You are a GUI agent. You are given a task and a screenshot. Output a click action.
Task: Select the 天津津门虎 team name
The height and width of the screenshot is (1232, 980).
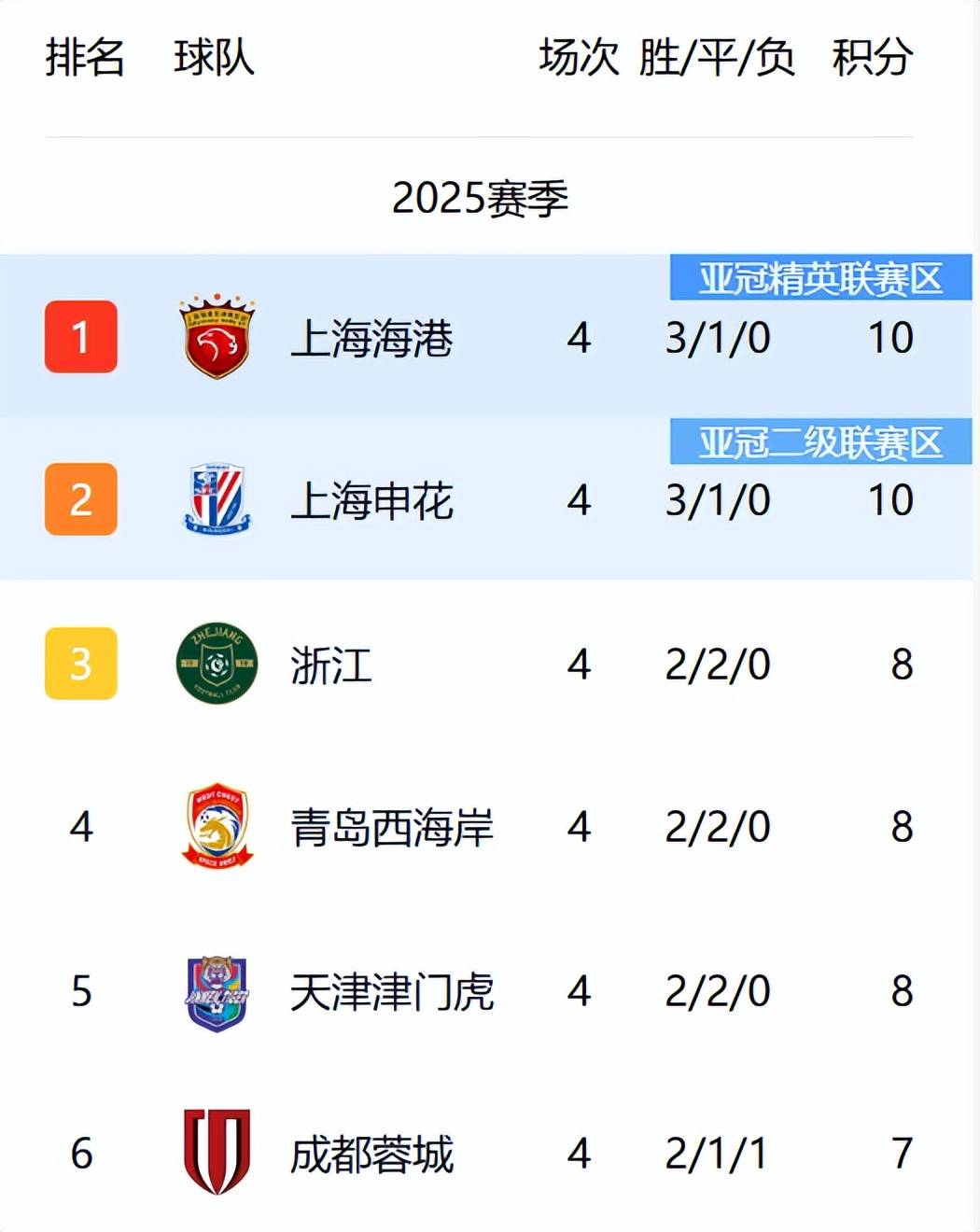tap(392, 992)
